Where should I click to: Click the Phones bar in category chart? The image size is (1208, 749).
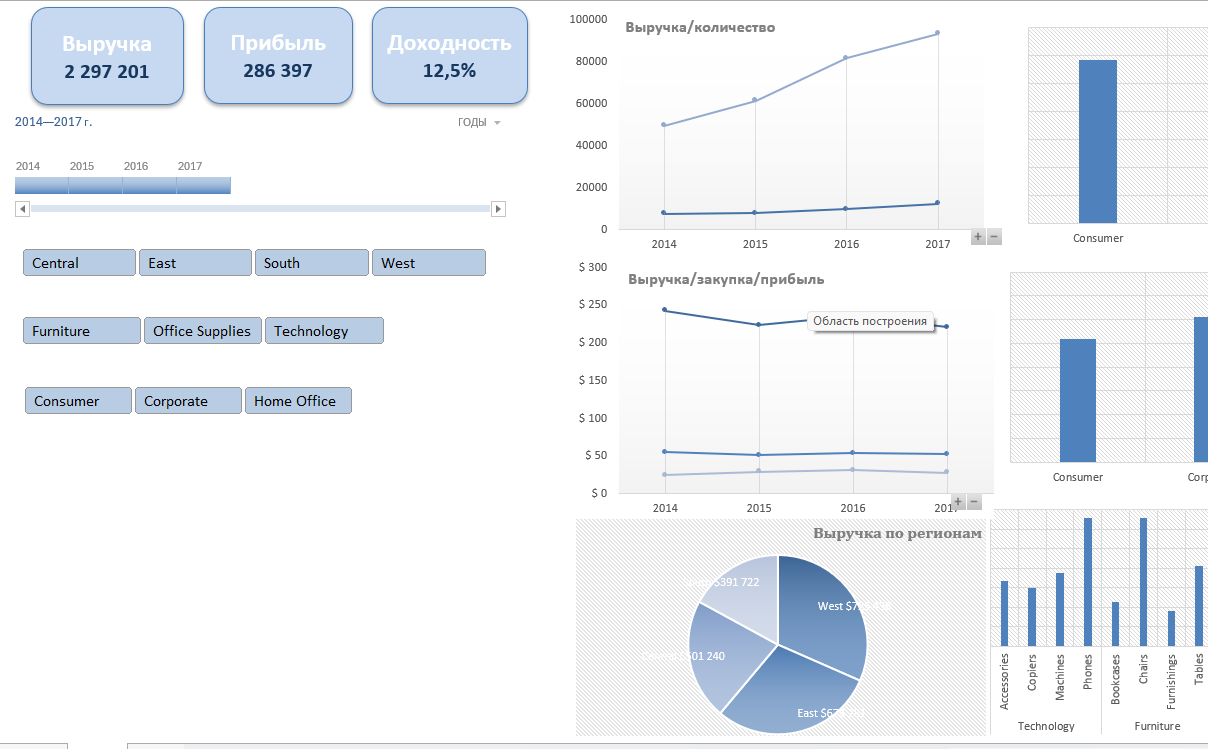[x=1088, y=582]
